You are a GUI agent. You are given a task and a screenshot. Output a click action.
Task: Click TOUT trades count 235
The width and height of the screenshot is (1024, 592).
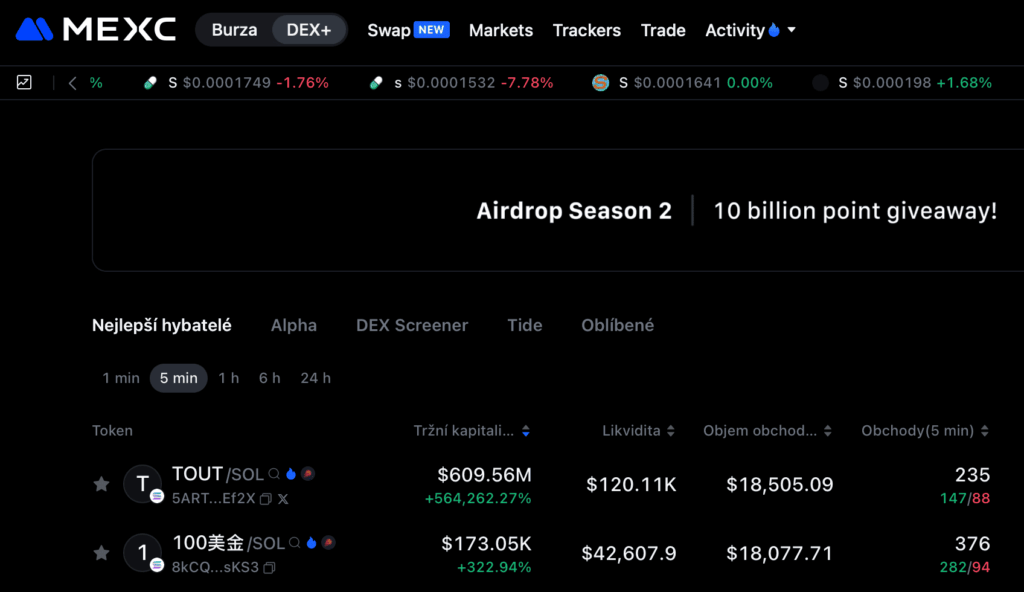972,474
